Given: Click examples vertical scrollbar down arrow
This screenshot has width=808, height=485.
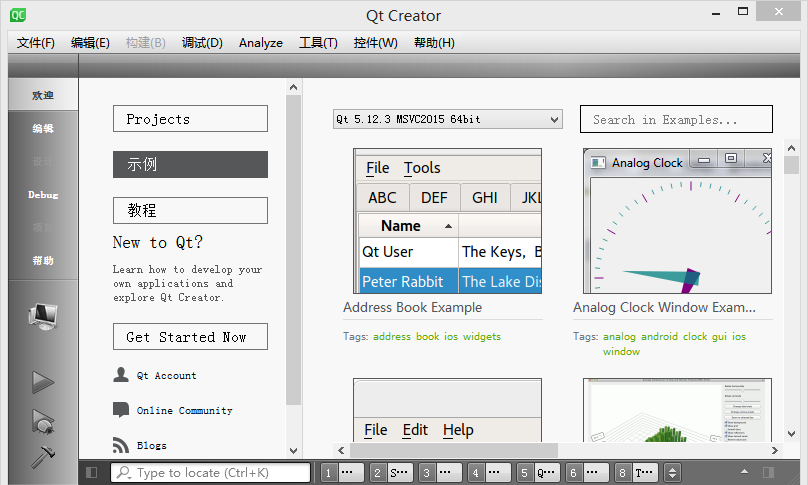Looking at the screenshot, I should pos(792,434).
